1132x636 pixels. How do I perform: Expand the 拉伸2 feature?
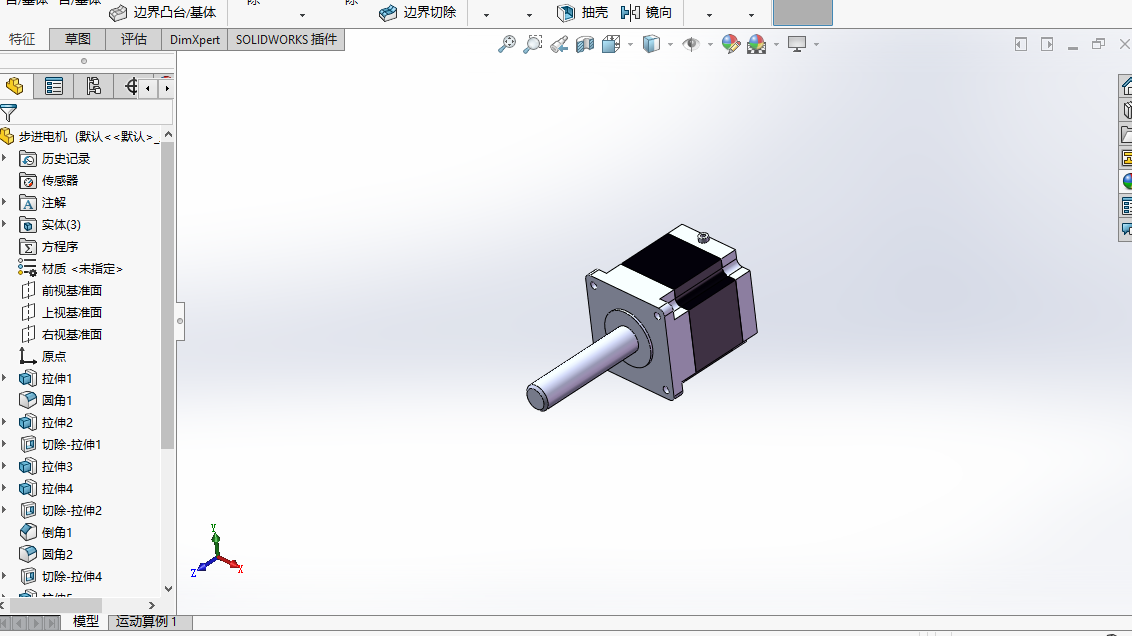point(4,422)
